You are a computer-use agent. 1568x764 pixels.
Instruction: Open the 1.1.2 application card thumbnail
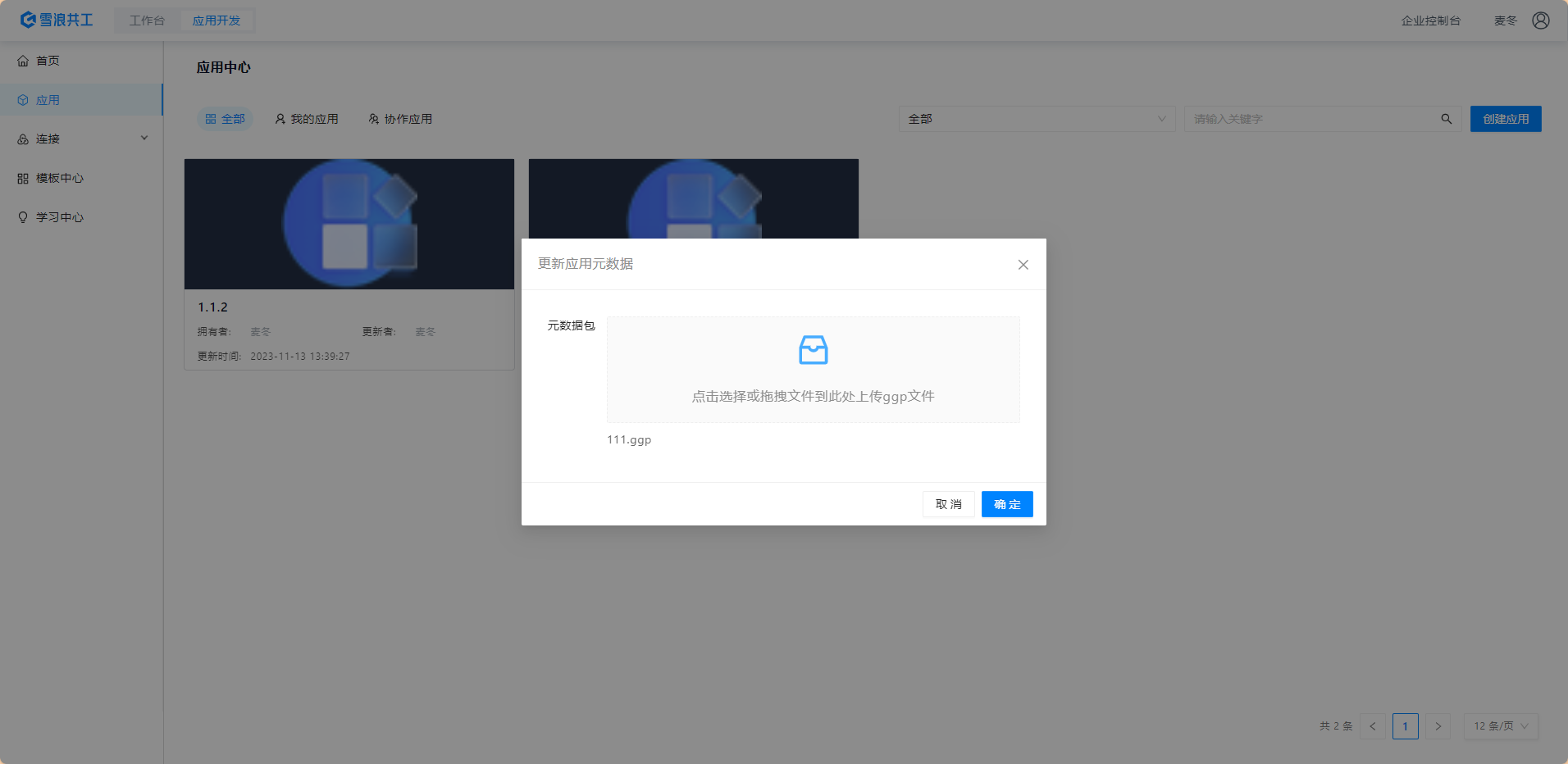349,224
